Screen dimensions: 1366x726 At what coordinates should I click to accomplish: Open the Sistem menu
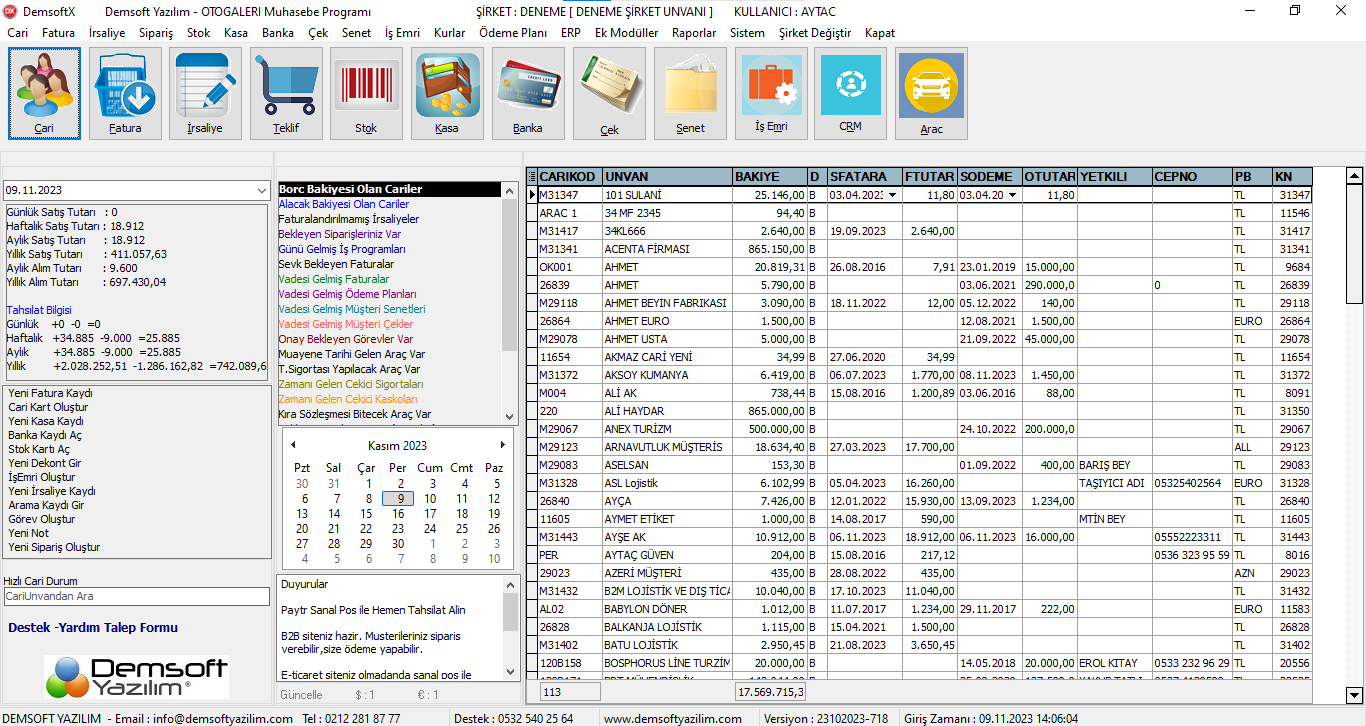(747, 33)
